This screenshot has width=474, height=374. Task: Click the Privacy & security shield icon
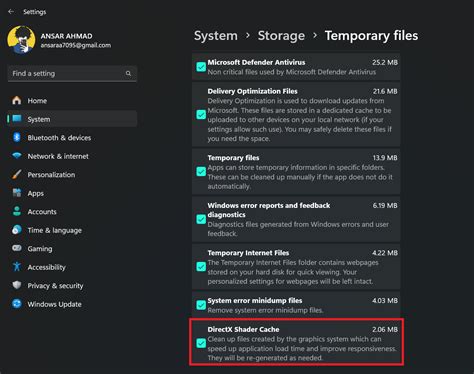click(17, 285)
